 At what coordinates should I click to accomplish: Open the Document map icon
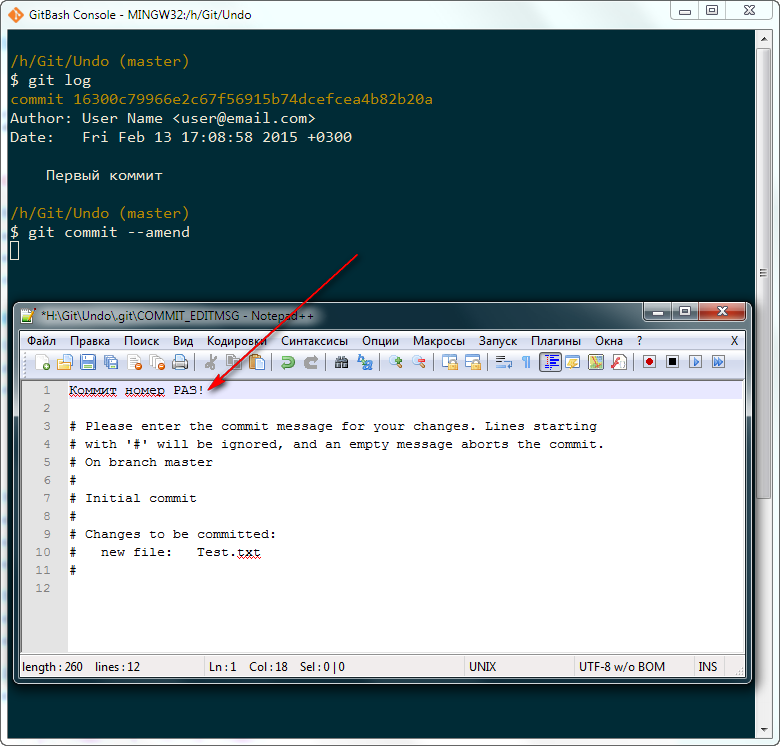click(595, 362)
